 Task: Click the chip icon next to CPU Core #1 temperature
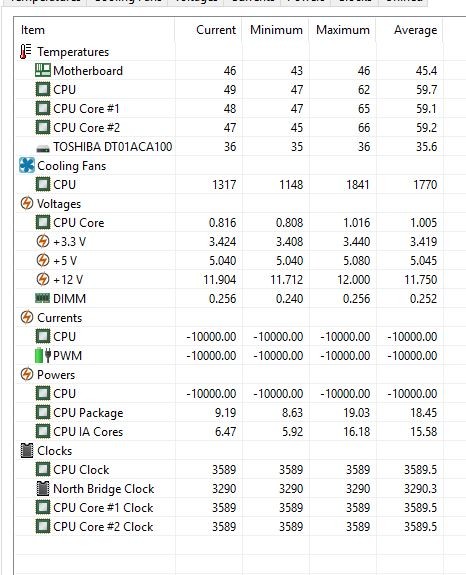pyautogui.click(x=43, y=109)
